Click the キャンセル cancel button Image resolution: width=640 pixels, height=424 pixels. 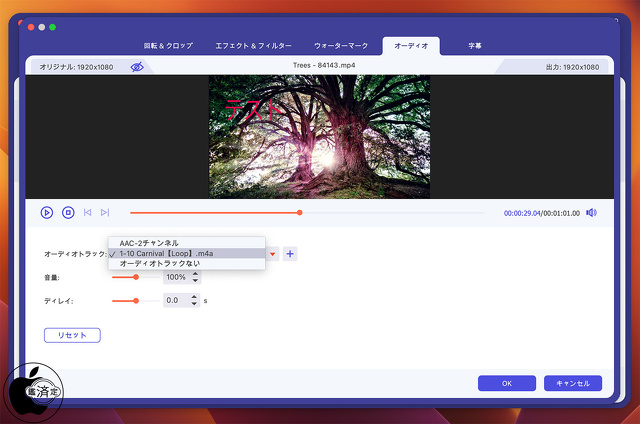point(573,383)
